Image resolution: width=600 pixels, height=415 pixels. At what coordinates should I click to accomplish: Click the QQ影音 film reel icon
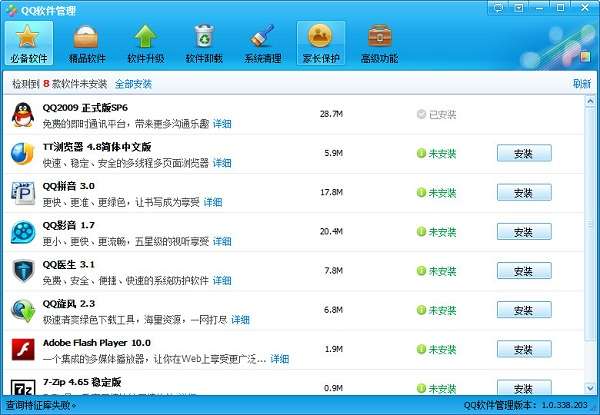click(x=23, y=232)
